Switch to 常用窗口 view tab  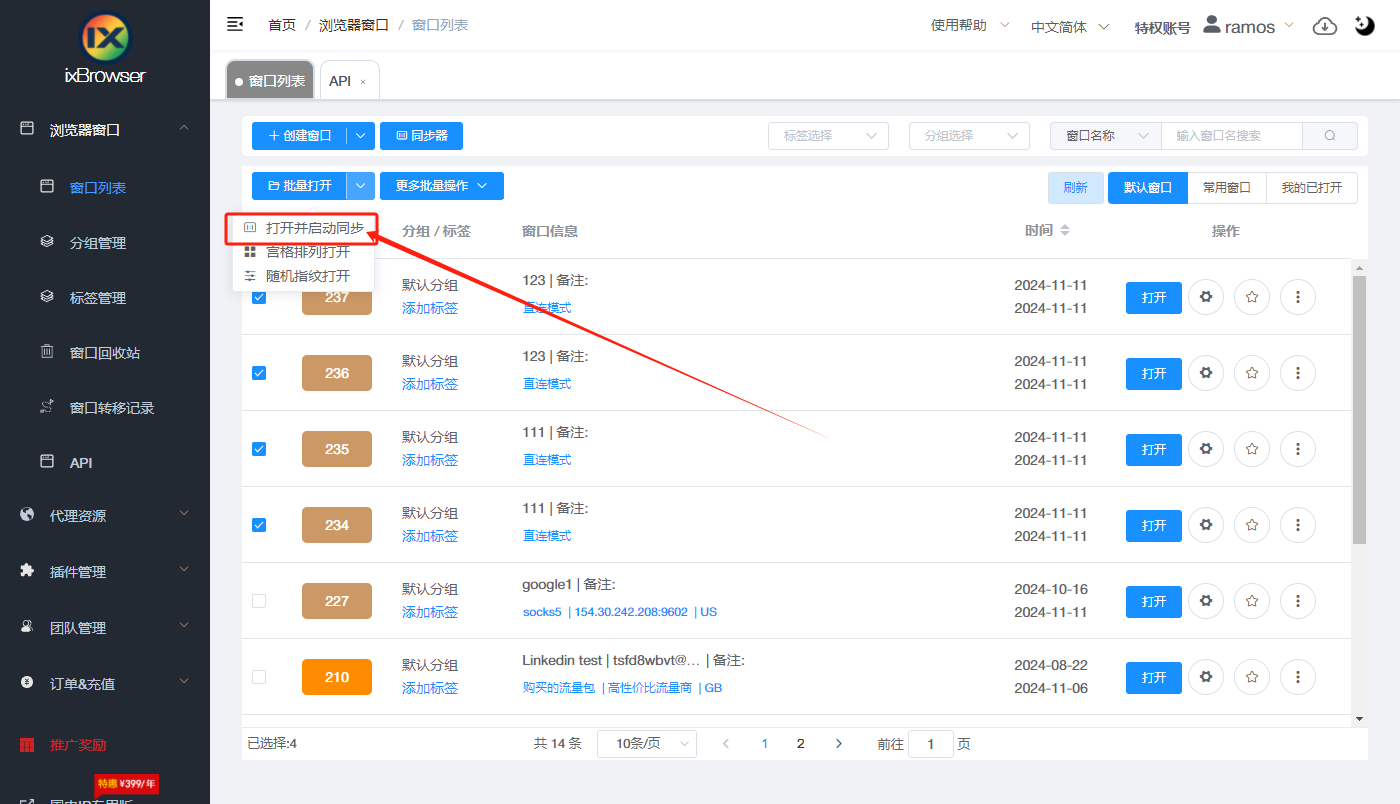1227,187
